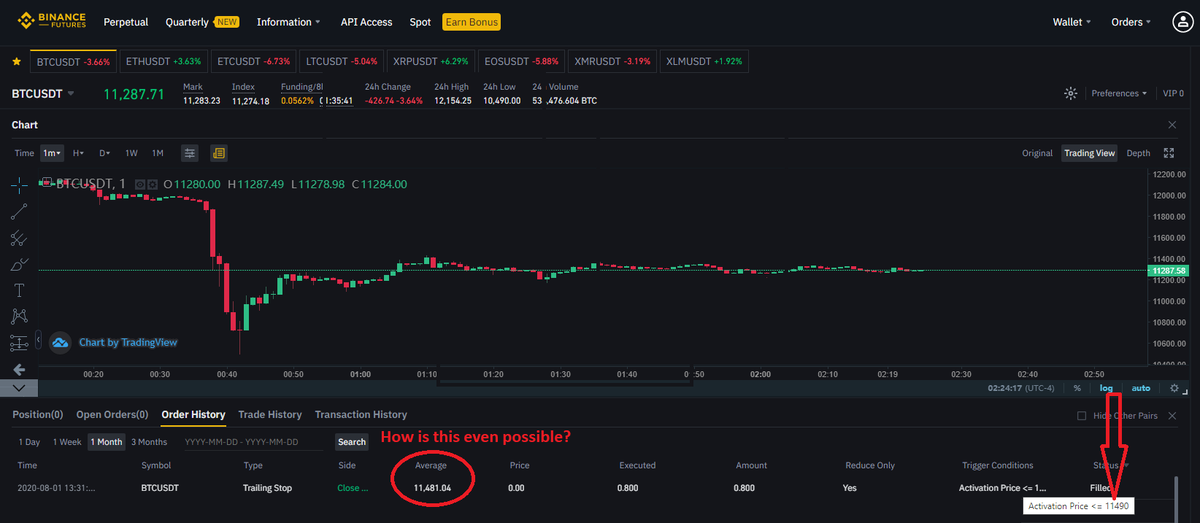Toggle the light theme sun icon
The height and width of the screenshot is (523, 1200).
1071,93
